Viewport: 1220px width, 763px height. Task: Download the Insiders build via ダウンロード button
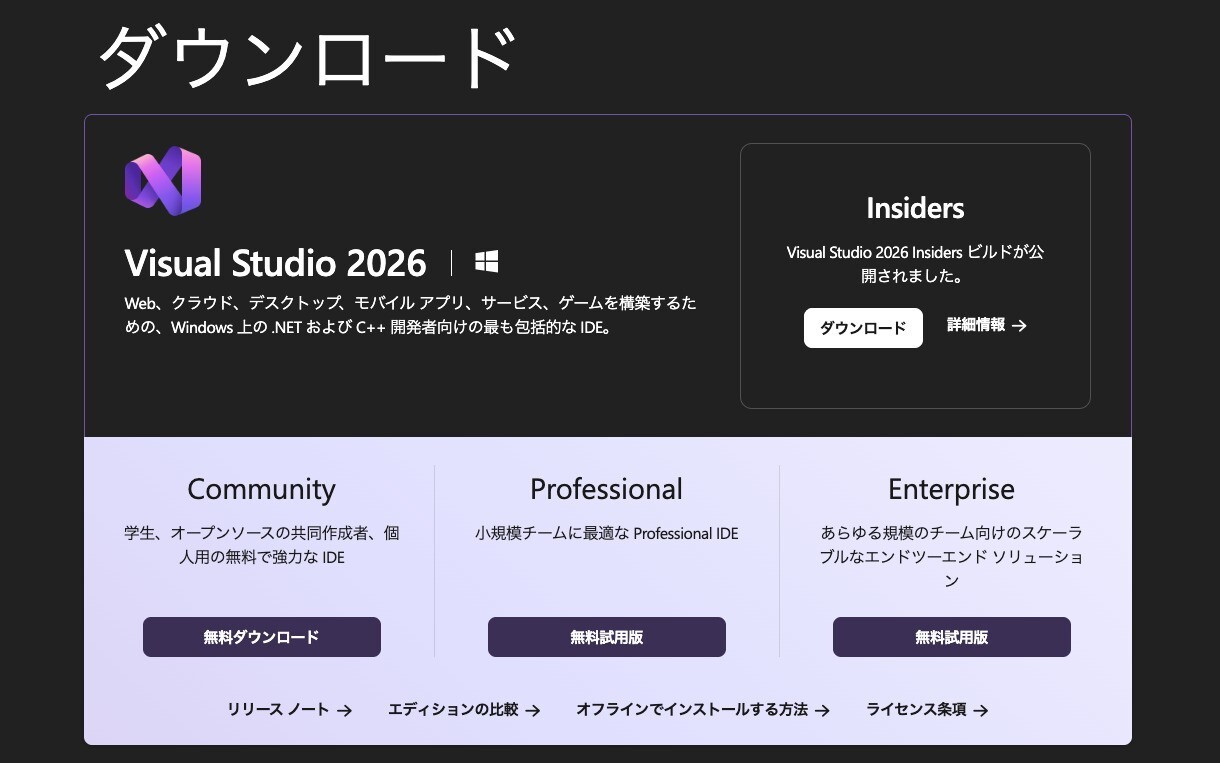tap(863, 328)
